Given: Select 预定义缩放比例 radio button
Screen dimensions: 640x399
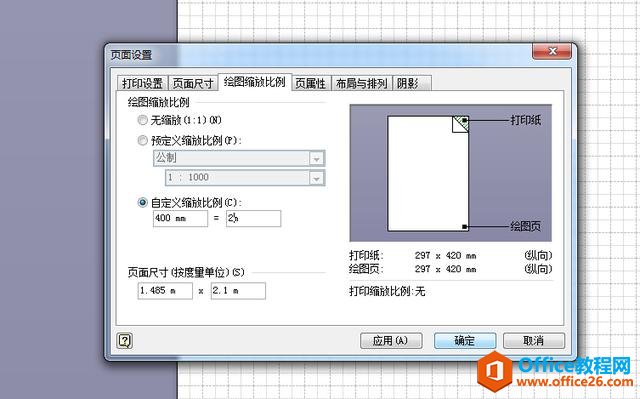Looking at the screenshot, I should (x=142, y=141).
